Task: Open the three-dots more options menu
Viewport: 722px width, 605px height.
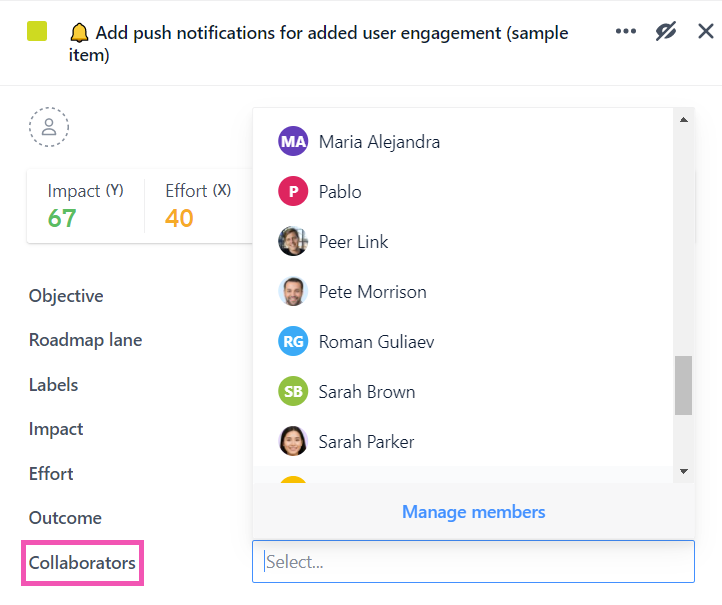Action: point(626,31)
